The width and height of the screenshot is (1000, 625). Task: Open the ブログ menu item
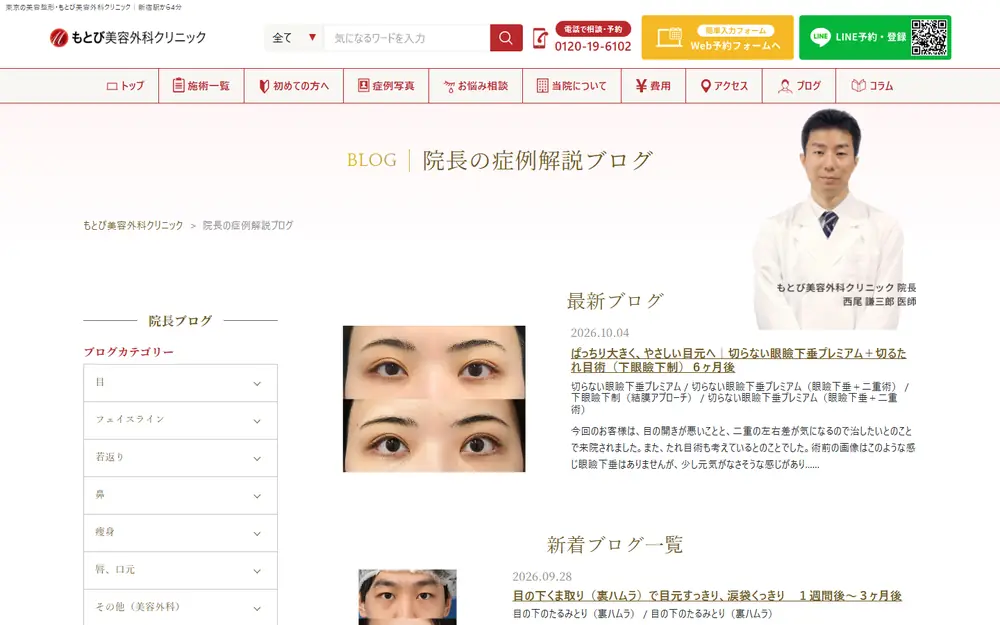(799, 86)
